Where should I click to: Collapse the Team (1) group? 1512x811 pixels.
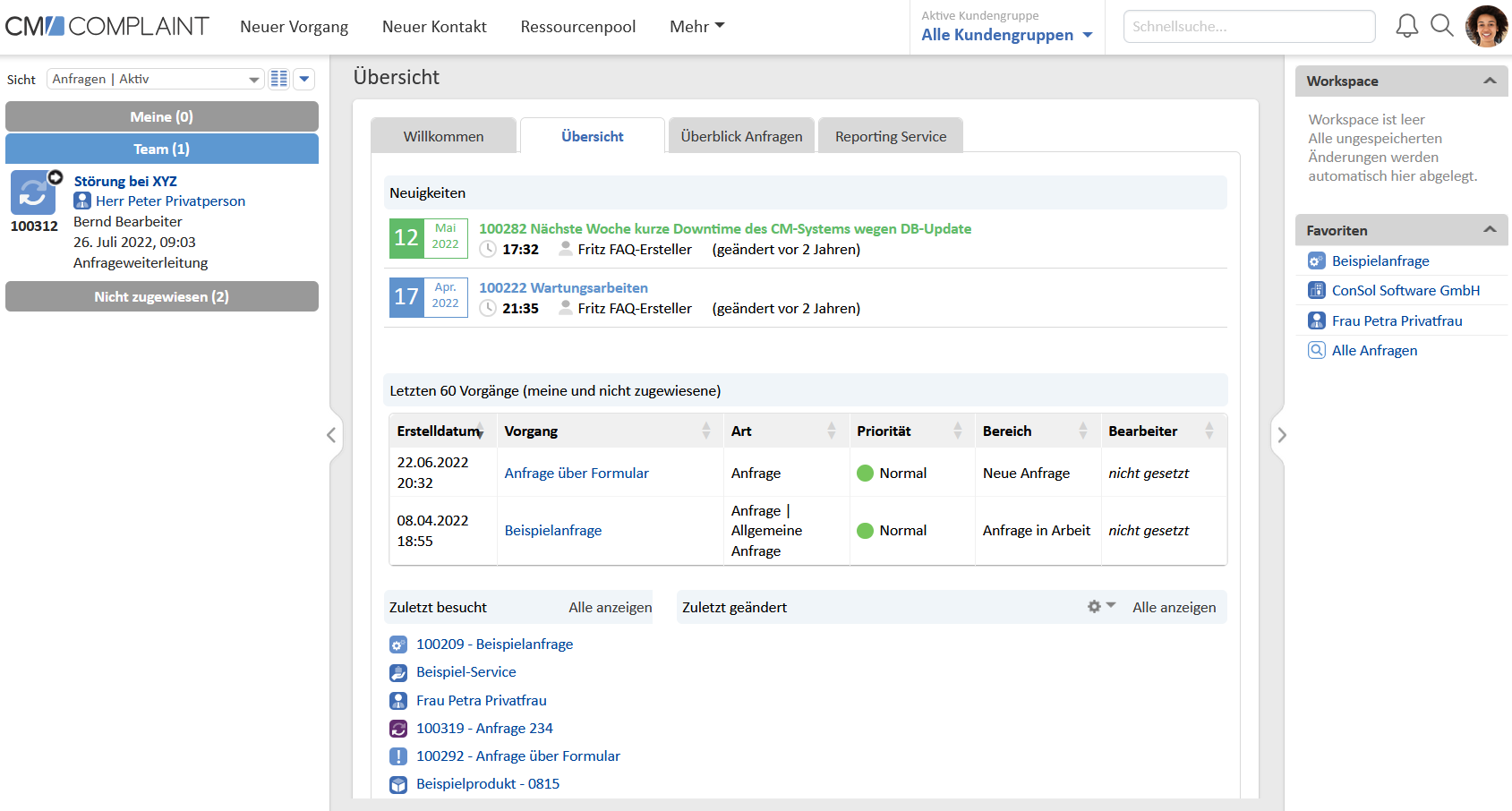[x=162, y=149]
